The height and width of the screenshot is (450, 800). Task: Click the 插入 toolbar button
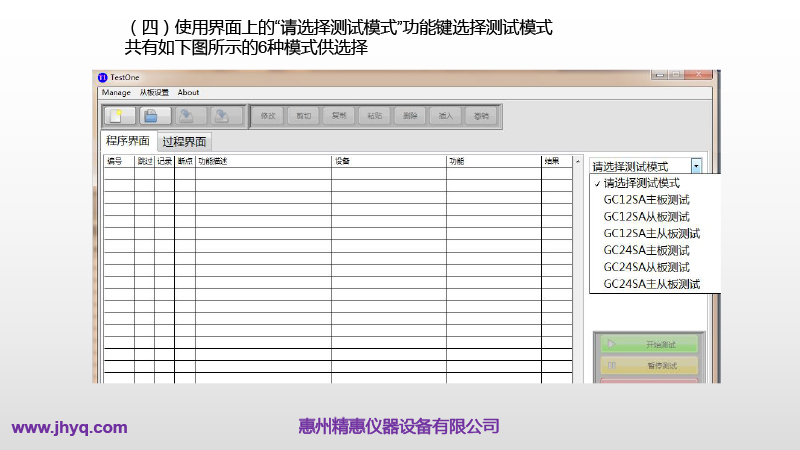click(445, 116)
